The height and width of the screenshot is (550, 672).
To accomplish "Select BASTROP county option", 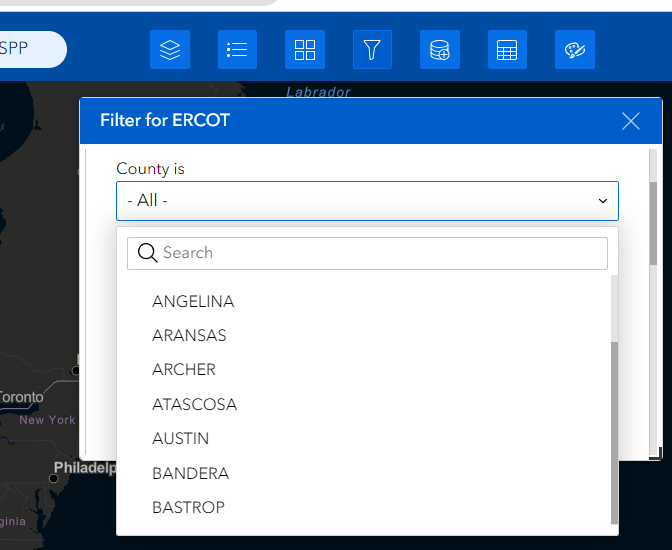I will click(x=188, y=507).
